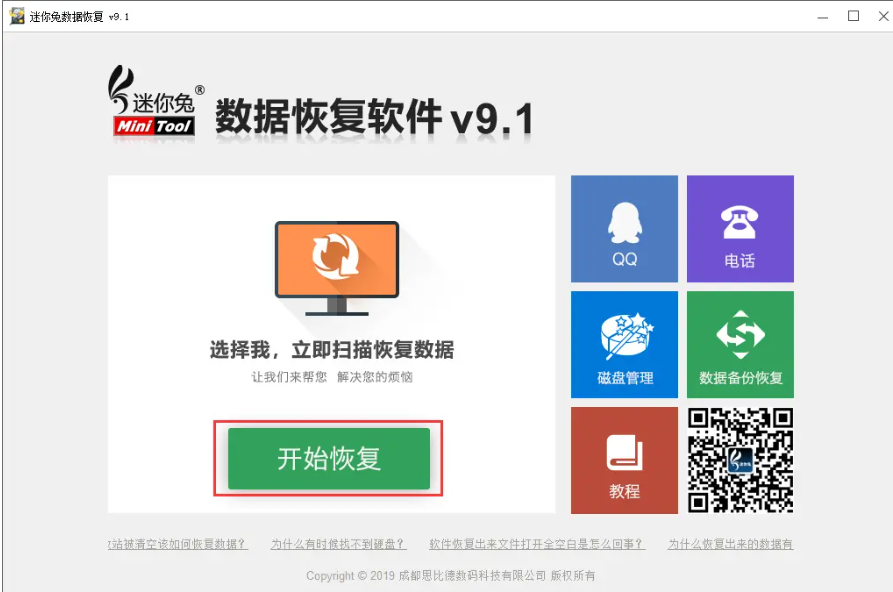This screenshot has height=592, width=893.
Task: Click the green arrows icon on the backup tile
Action: point(740,328)
